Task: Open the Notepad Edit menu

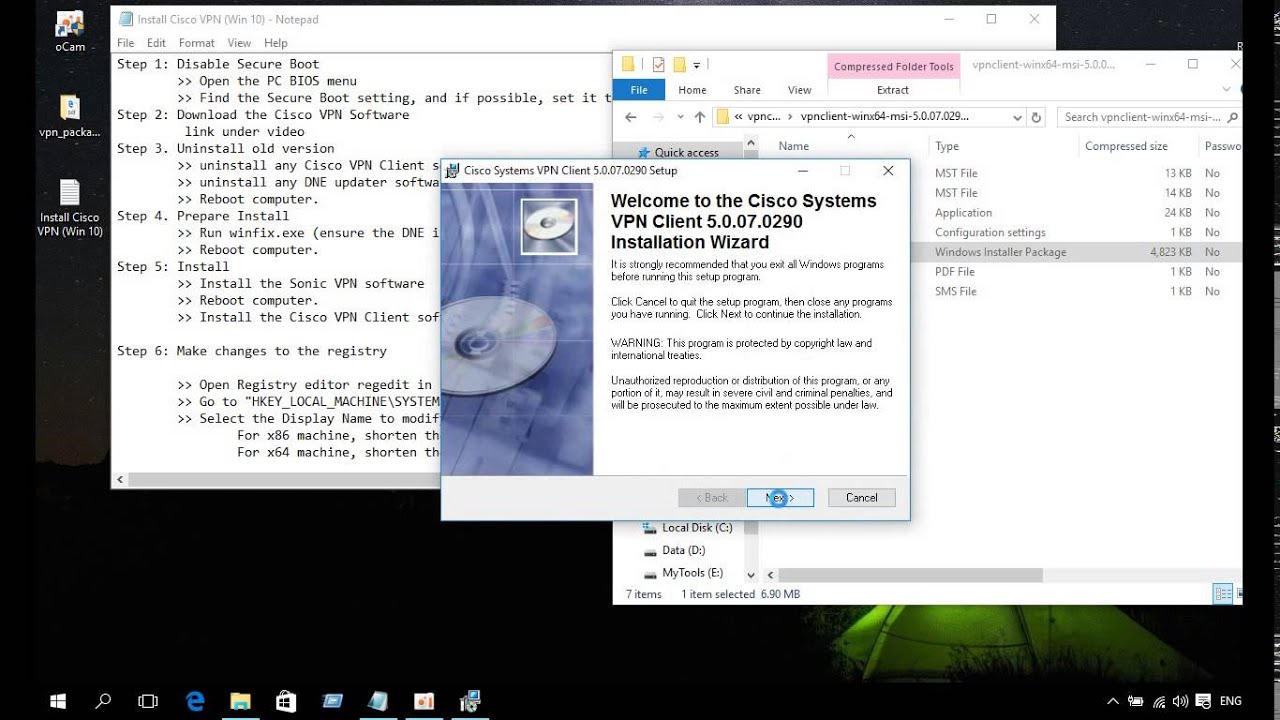Action: click(x=156, y=43)
